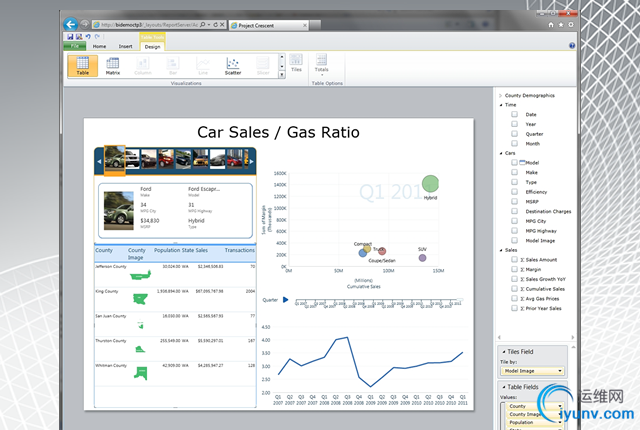Click the browser back arrow button
Image resolution: width=640 pixels, height=430 pixels.
[x=71, y=24]
